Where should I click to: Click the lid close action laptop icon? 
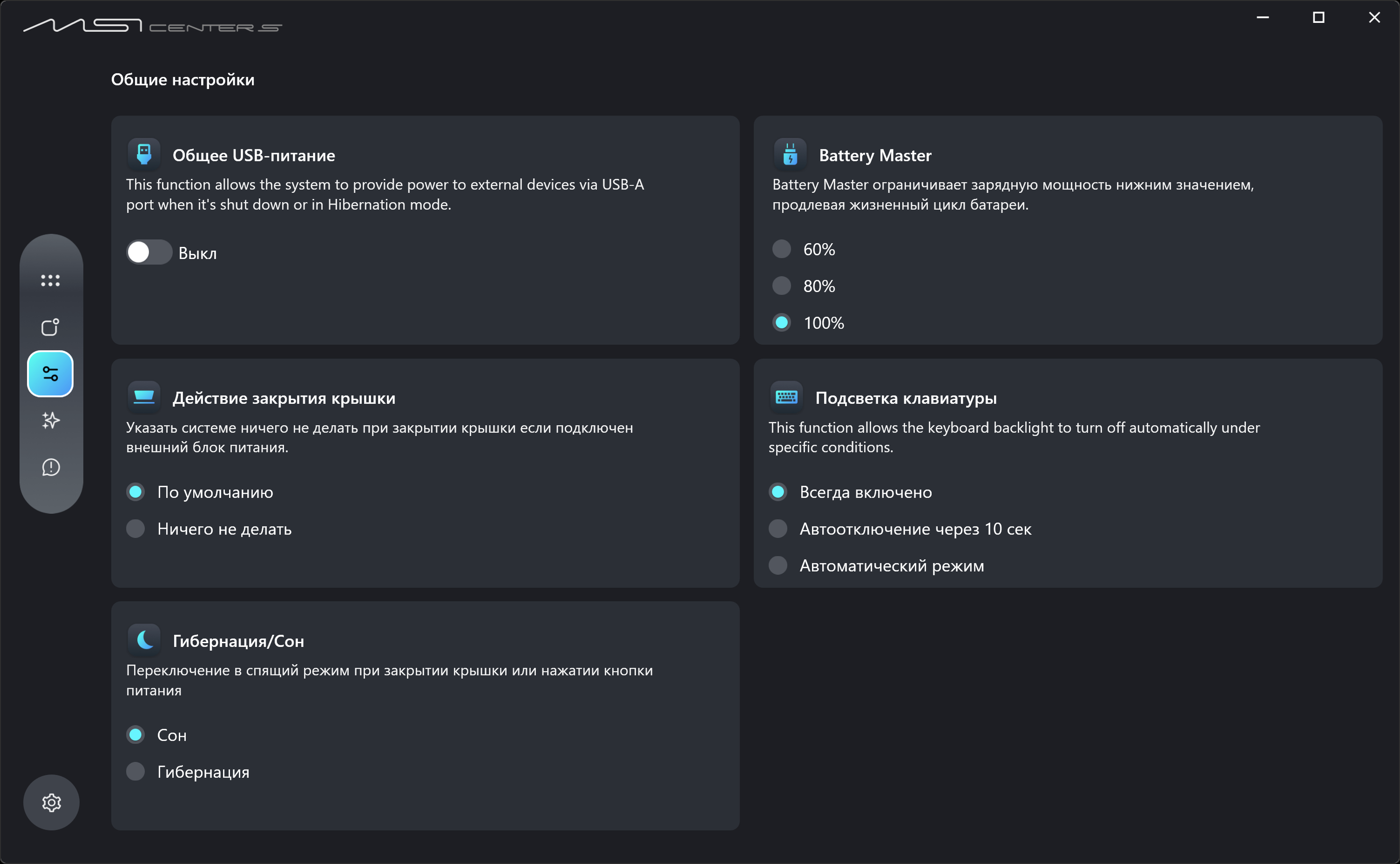(x=144, y=397)
